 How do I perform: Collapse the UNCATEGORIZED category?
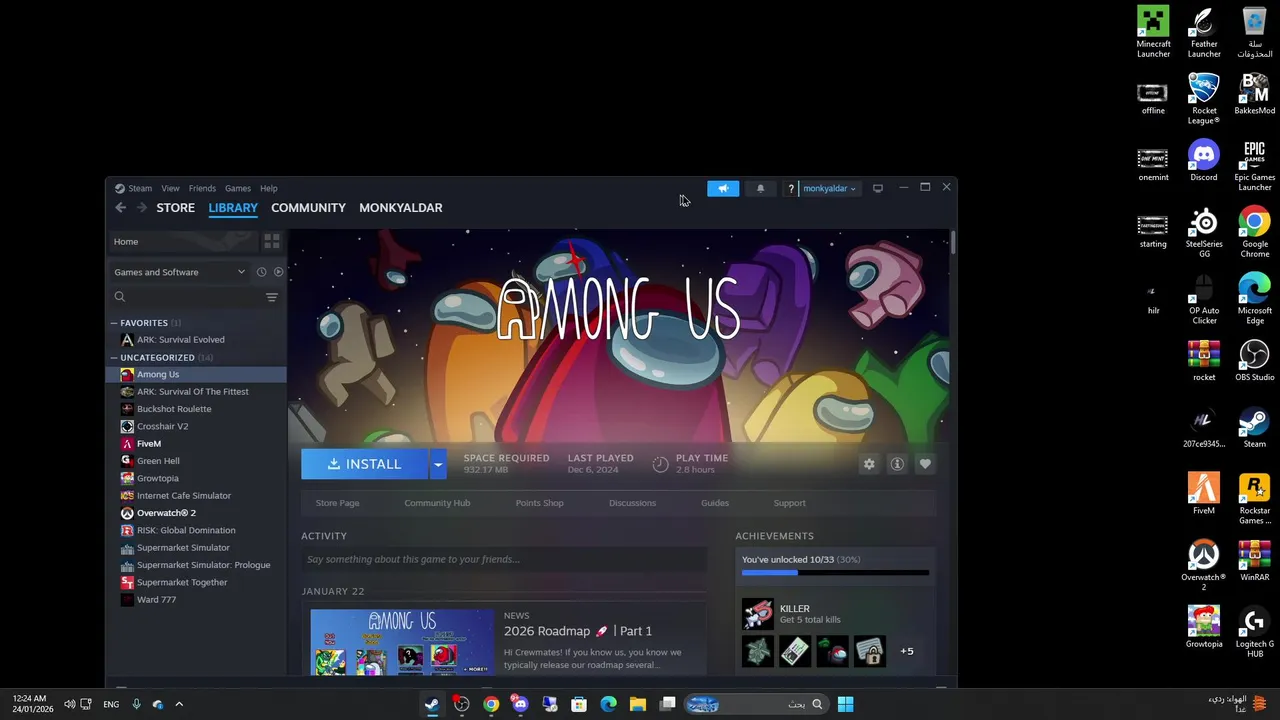click(x=114, y=357)
